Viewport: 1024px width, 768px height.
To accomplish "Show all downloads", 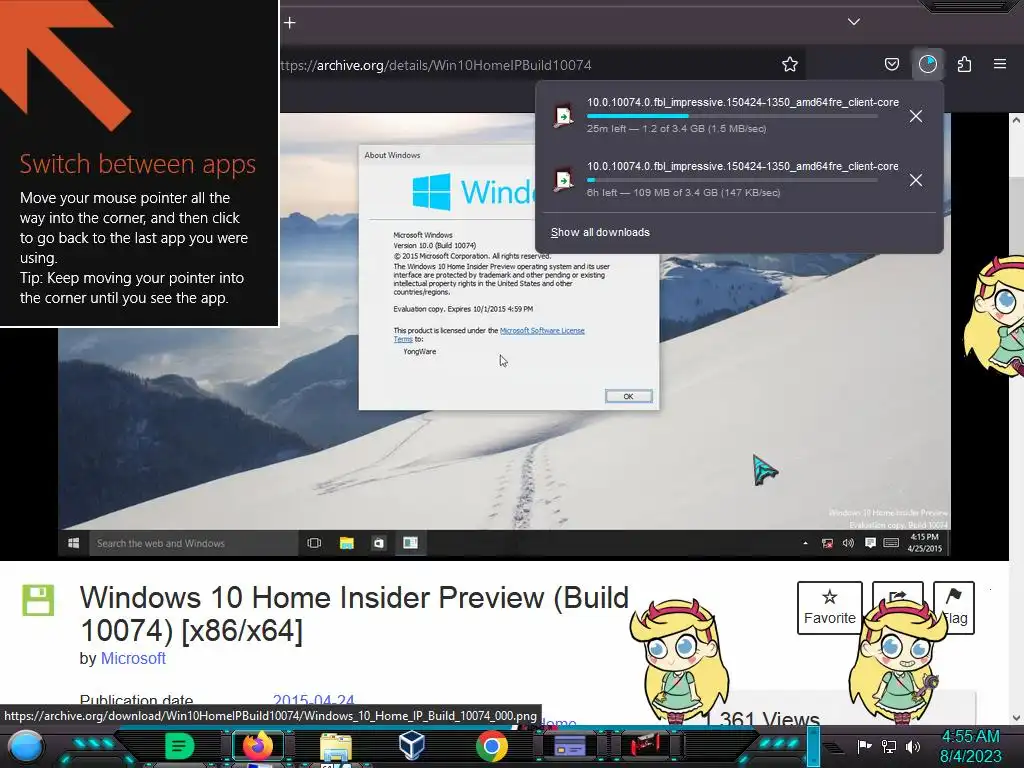I will click(x=600, y=232).
